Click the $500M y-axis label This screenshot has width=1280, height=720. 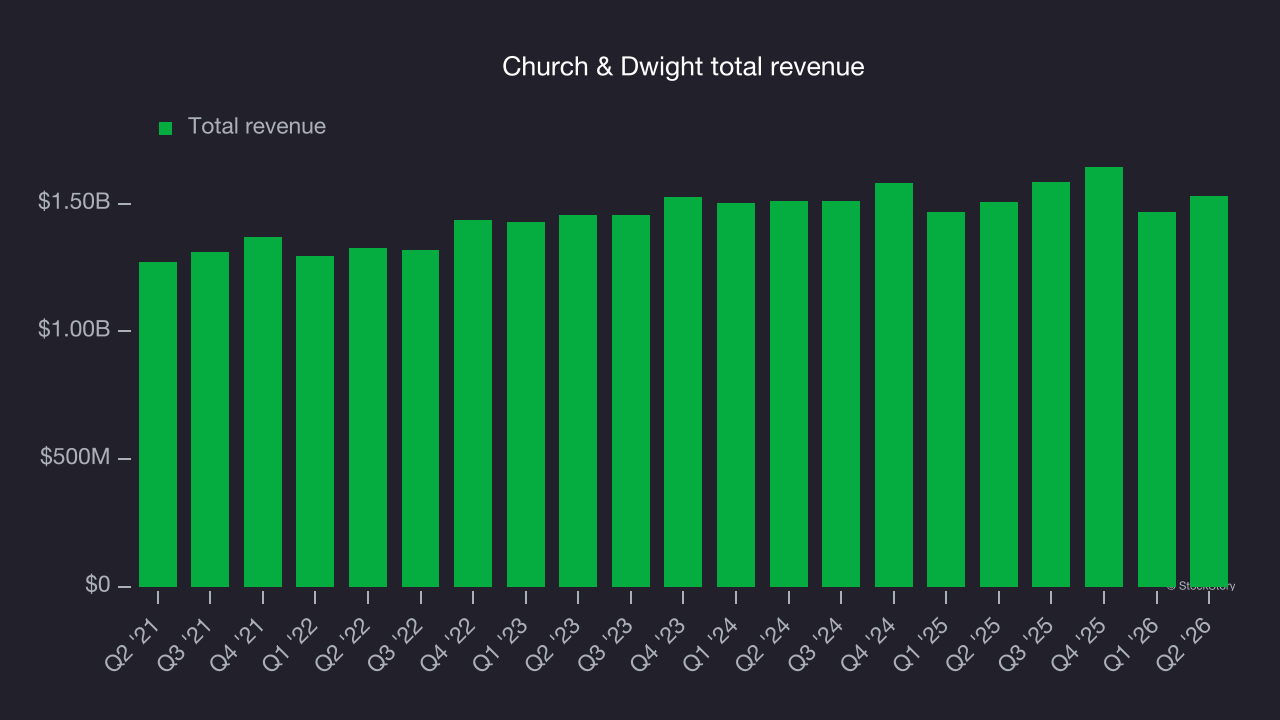pyautogui.click(x=75, y=458)
